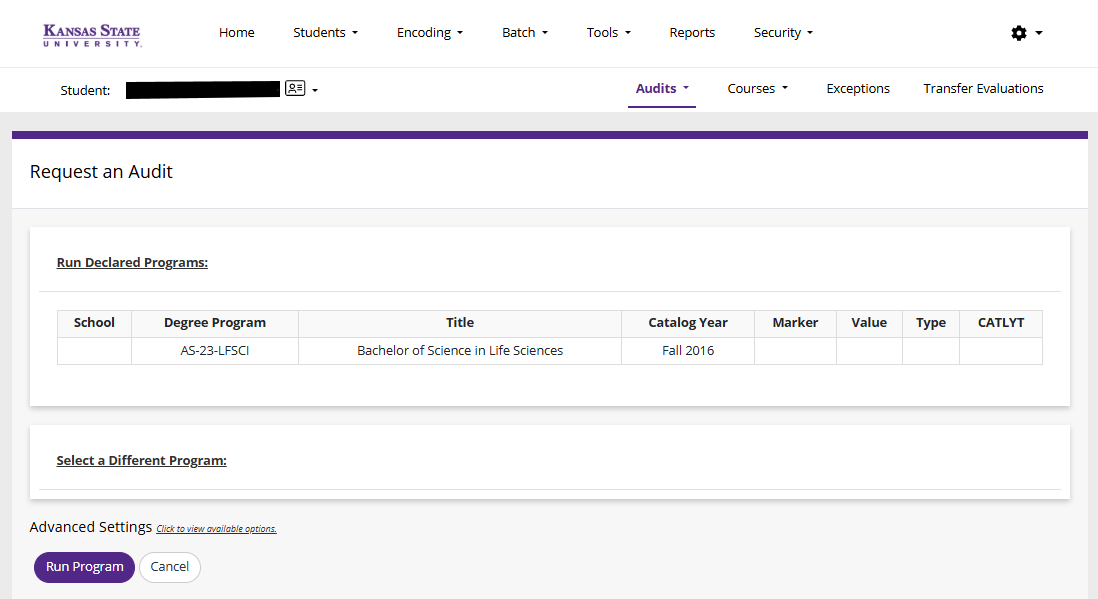
Task: Go to the Exceptions tab
Action: [858, 89]
